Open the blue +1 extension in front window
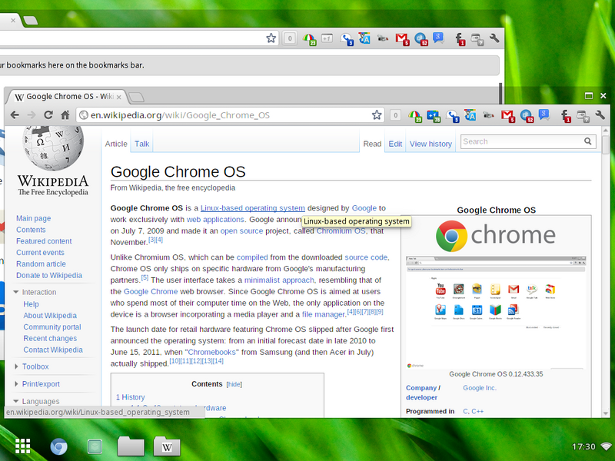The height and width of the screenshot is (461, 615). click(x=433, y=116)
